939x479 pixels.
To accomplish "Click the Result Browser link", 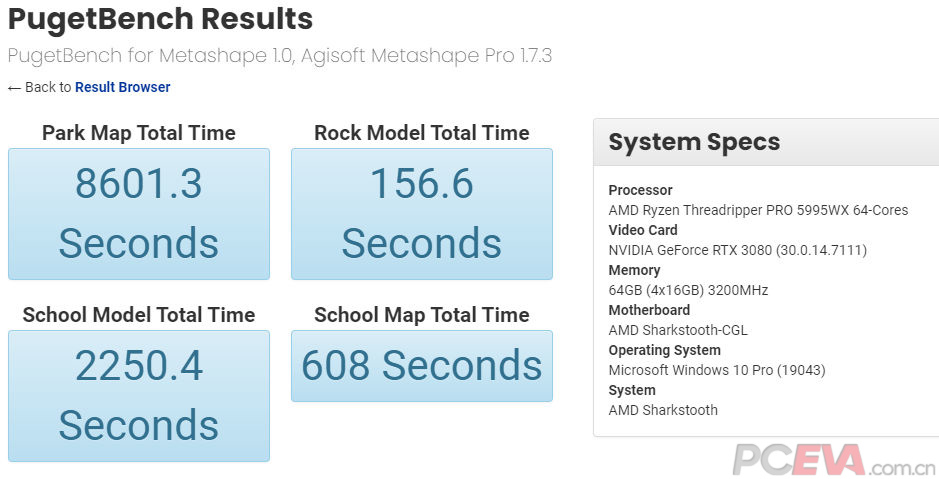I will tap(122, 87).
